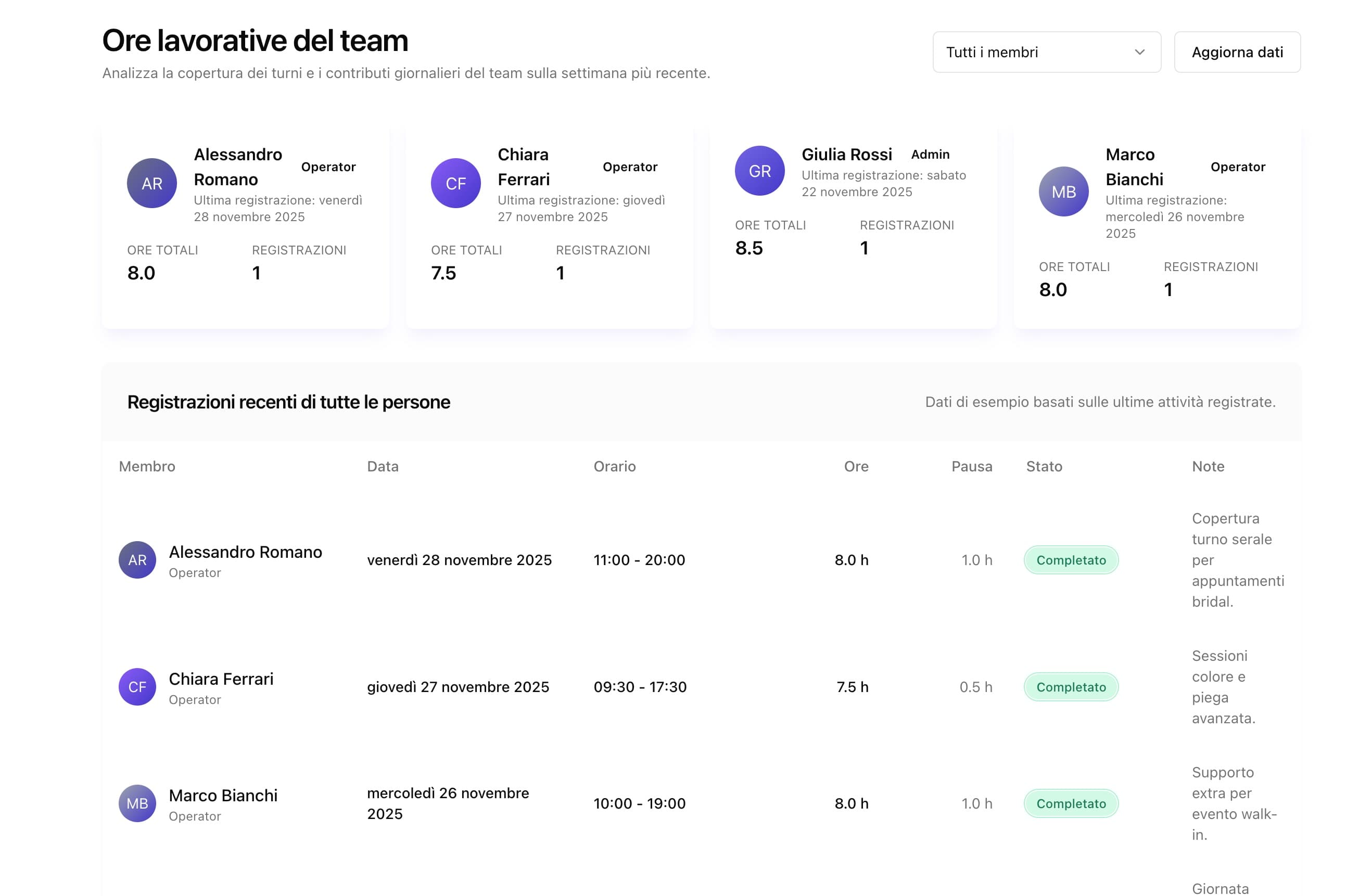Click the Data column header
The height and width of the screenshot is (896, 1346).
[383, 466]
